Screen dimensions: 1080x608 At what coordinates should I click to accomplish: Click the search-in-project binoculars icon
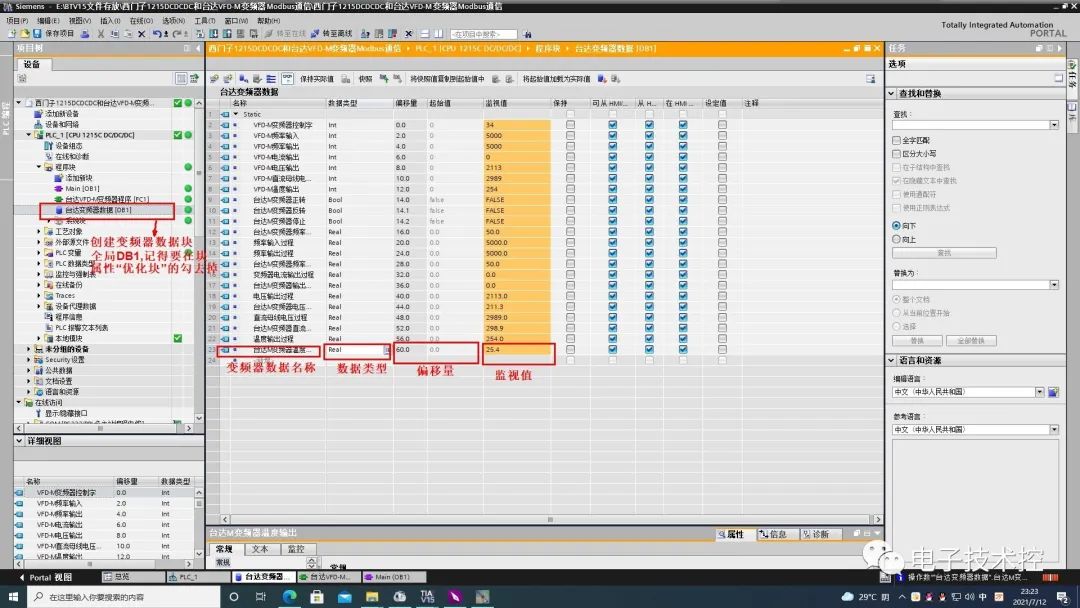point(527,33)
